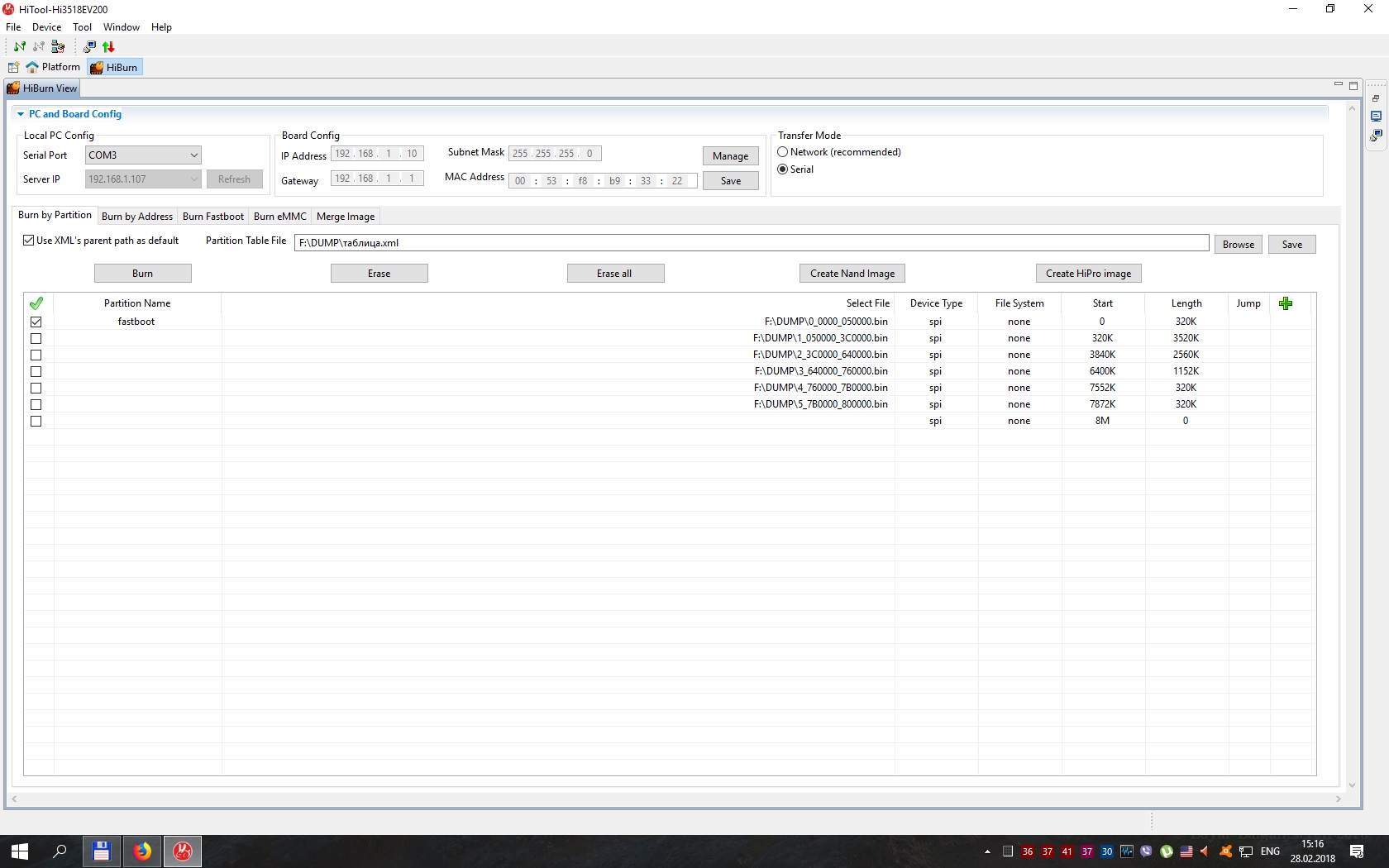Click the vertical scrollbar down arrow
The width and height of the screenshot is (1389, 868).
tap(1352, 785)
